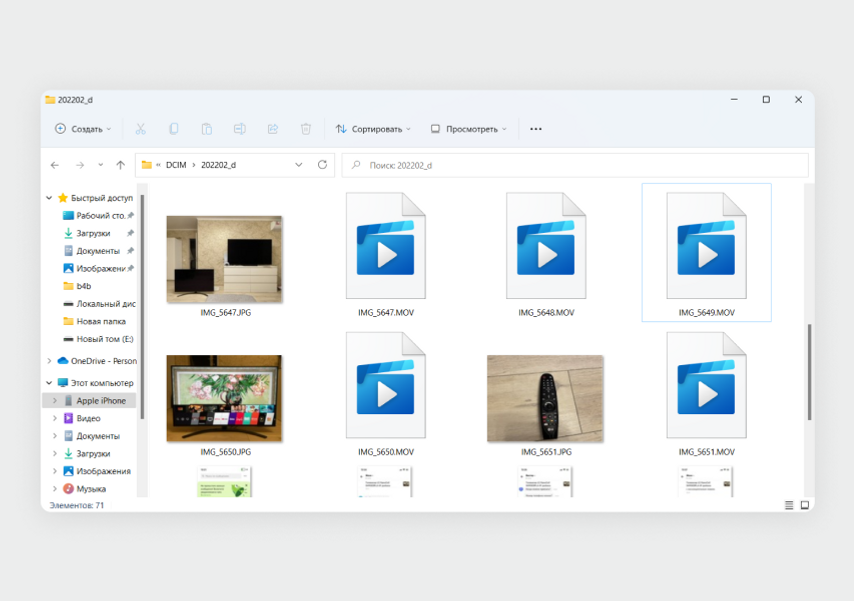Viewport: 854px width, 601px height.
Task: Switch to details list view icon
Action: pos(789,505)
